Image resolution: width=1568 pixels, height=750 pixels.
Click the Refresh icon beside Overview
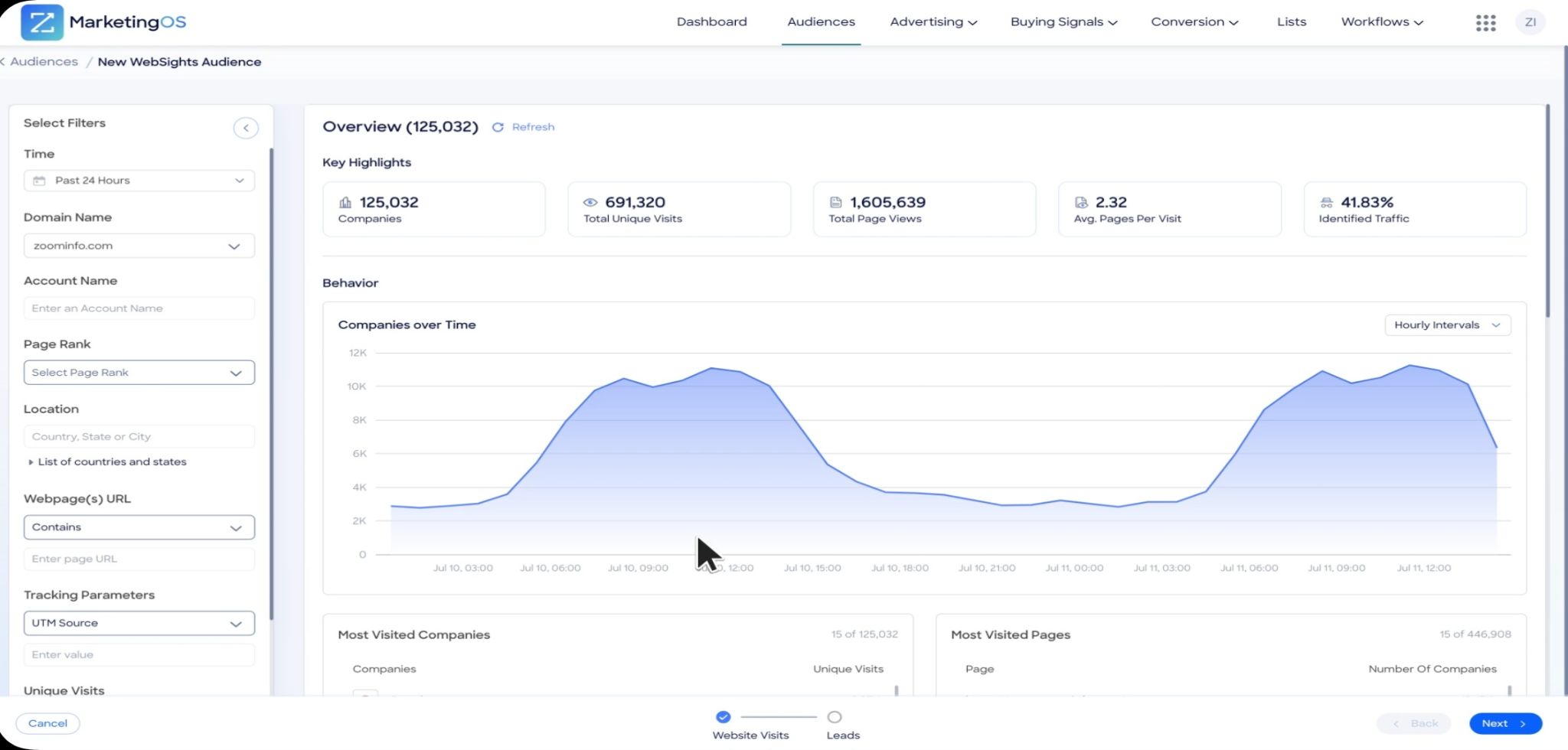pos(498,127)
